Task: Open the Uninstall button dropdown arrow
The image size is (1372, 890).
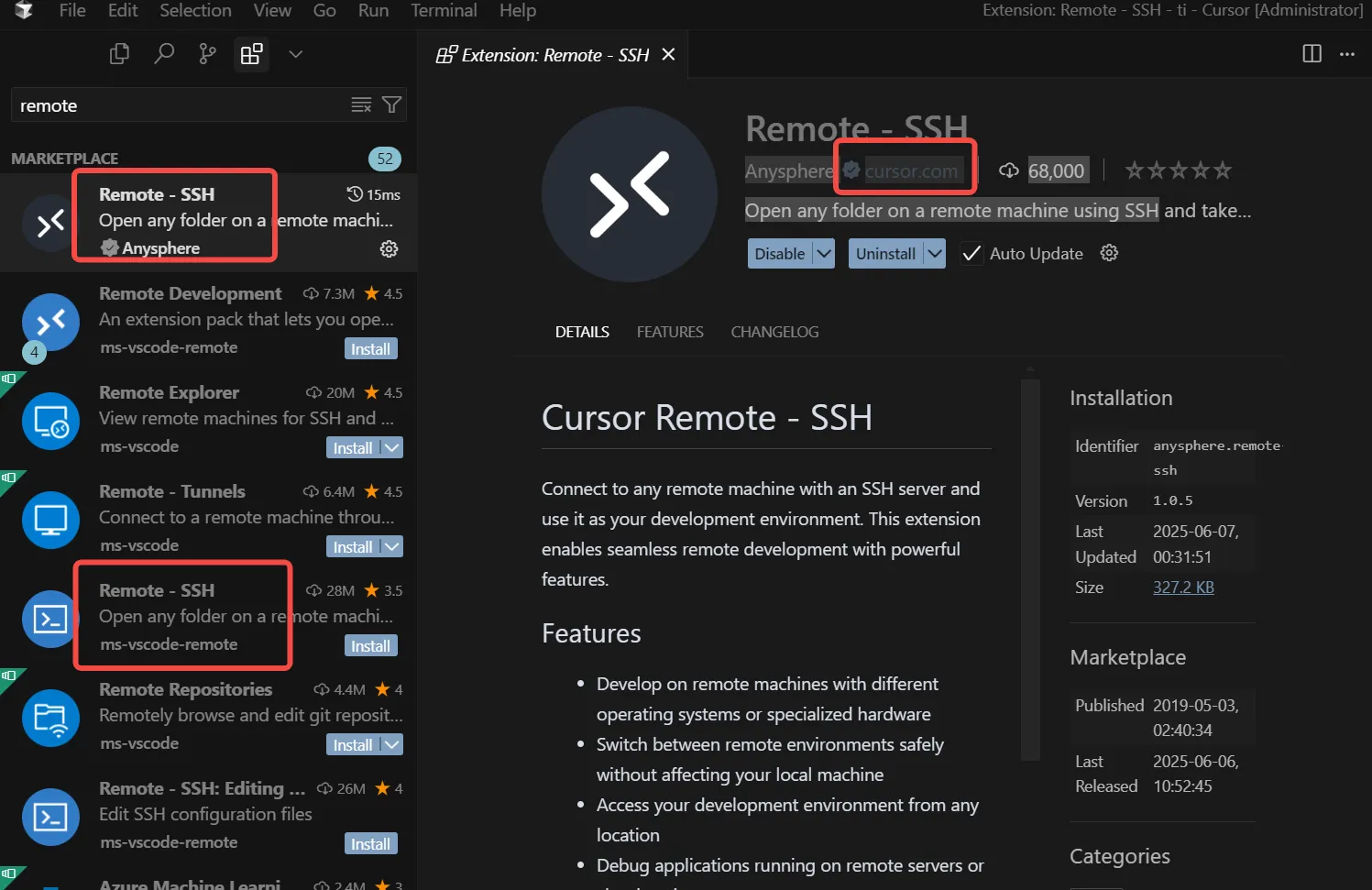Action: (935, 254)
